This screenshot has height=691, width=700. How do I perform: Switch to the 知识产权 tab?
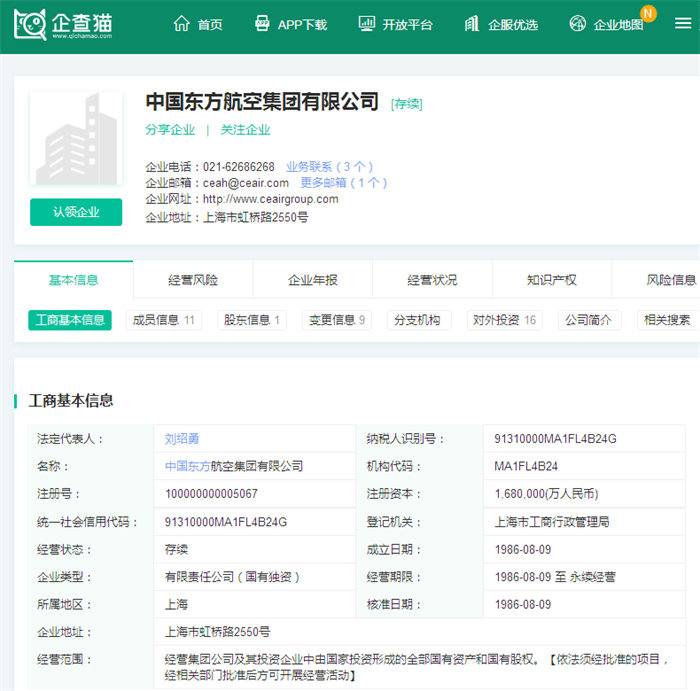pyautogui.click(x=552, y=280)
